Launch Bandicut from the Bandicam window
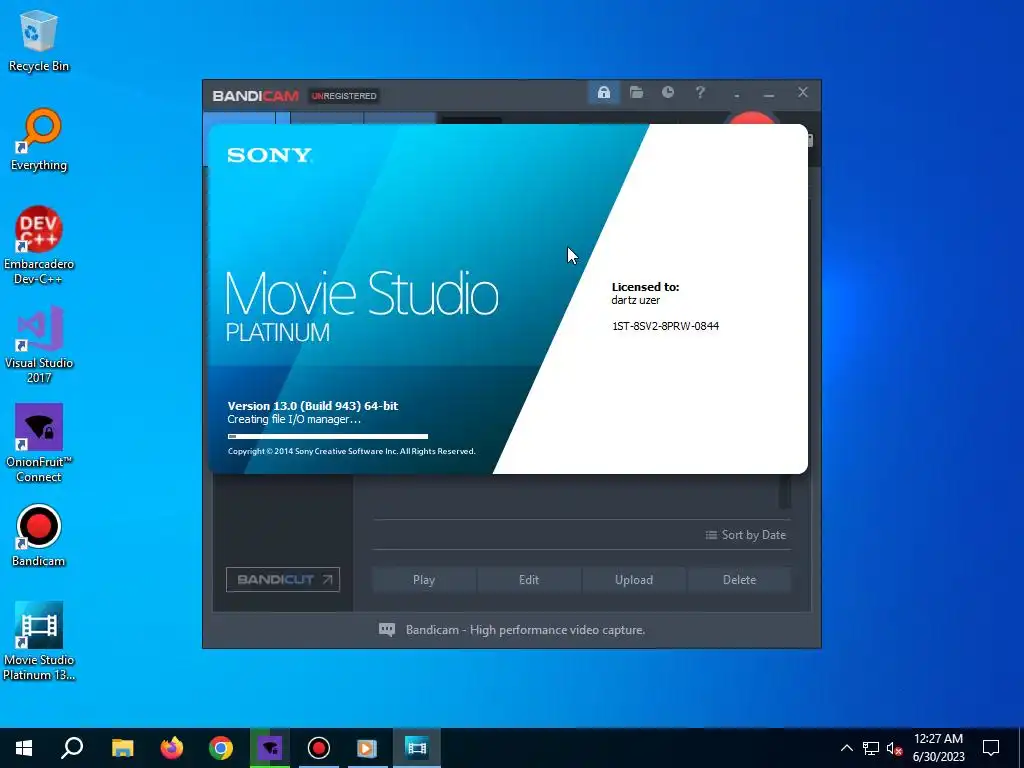The image size is (1024, 768). pos(283,579)
